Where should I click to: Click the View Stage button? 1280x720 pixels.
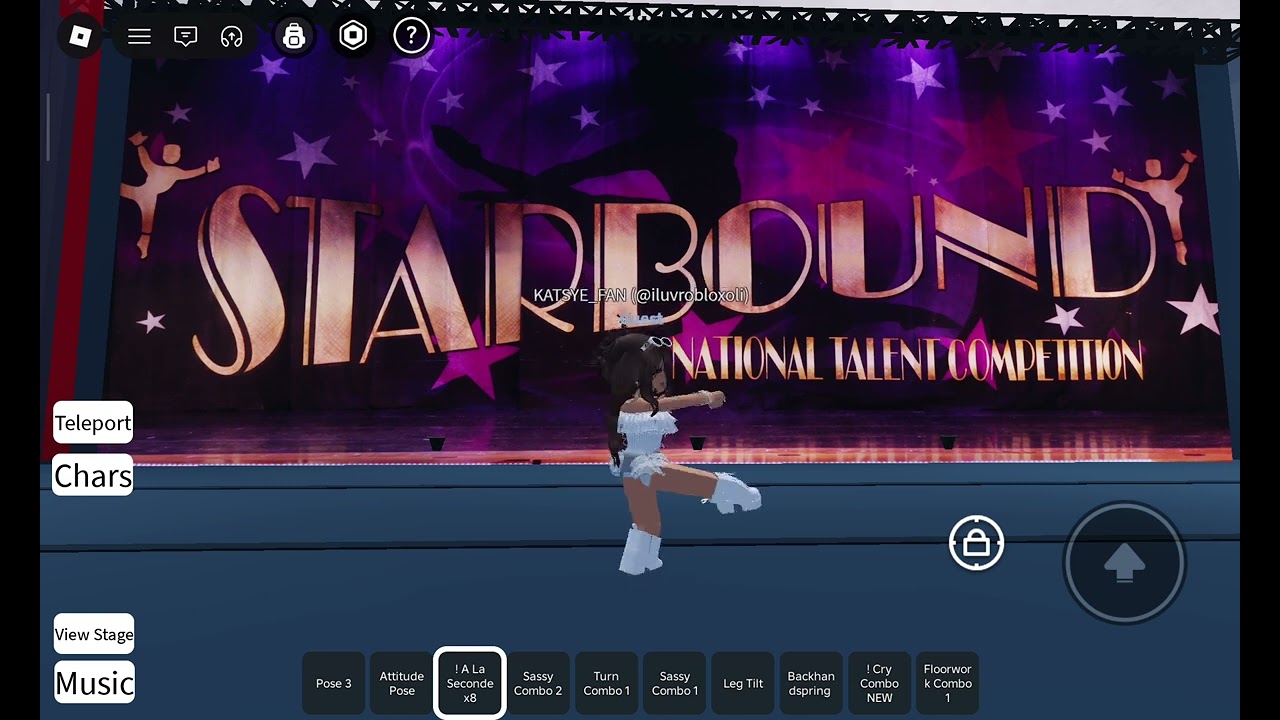coord(94,634)
